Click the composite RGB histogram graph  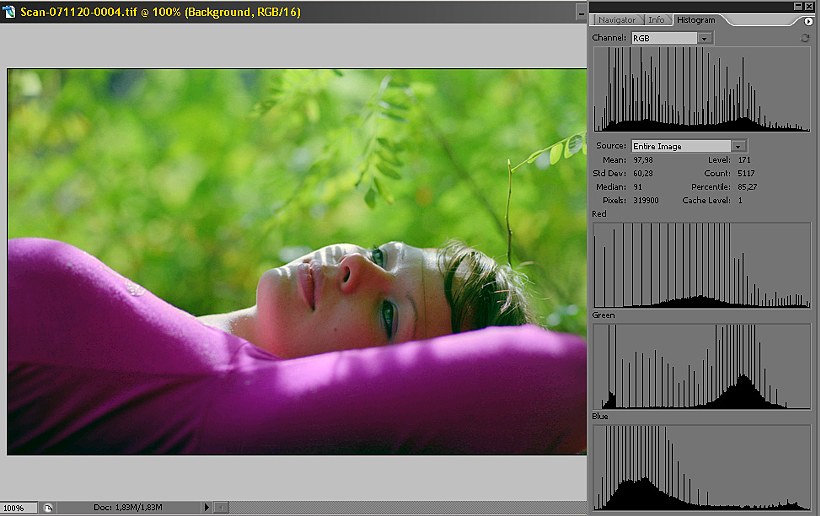click(701, 90)
